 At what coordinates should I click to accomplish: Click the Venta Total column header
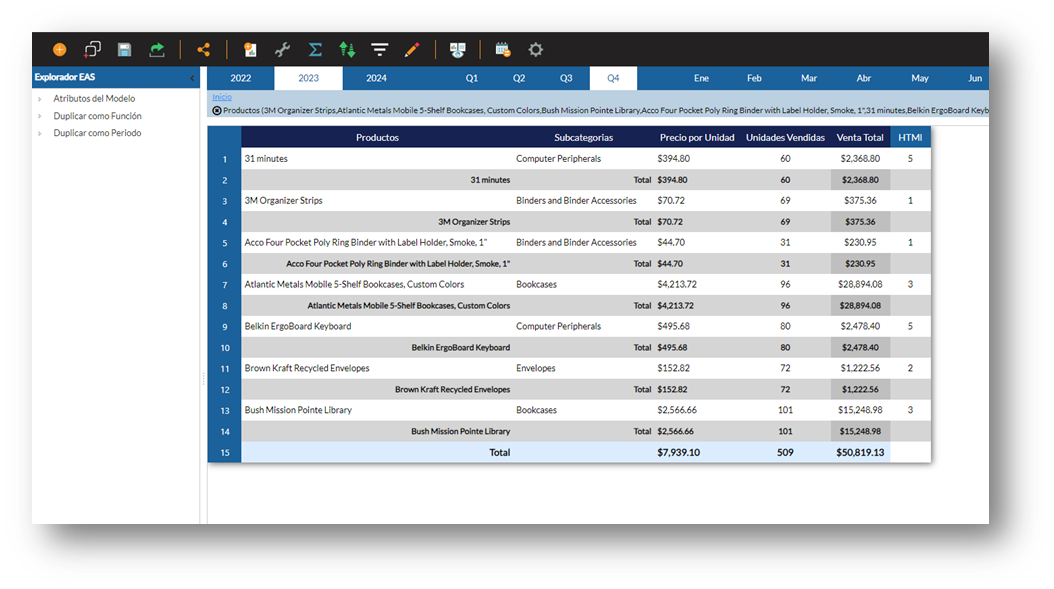[x=860, y=137]
